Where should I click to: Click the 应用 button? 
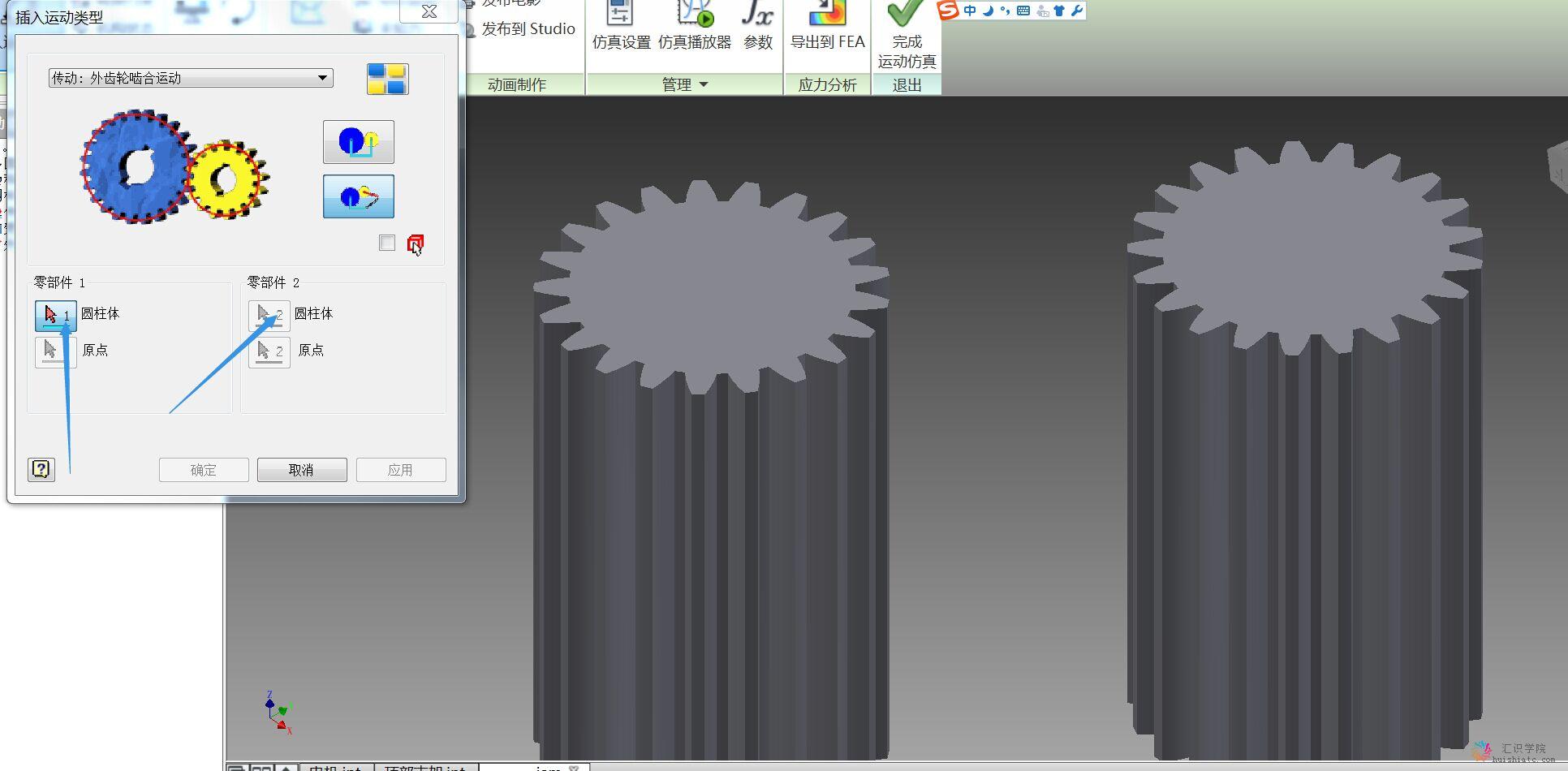[x=401, y=470]
